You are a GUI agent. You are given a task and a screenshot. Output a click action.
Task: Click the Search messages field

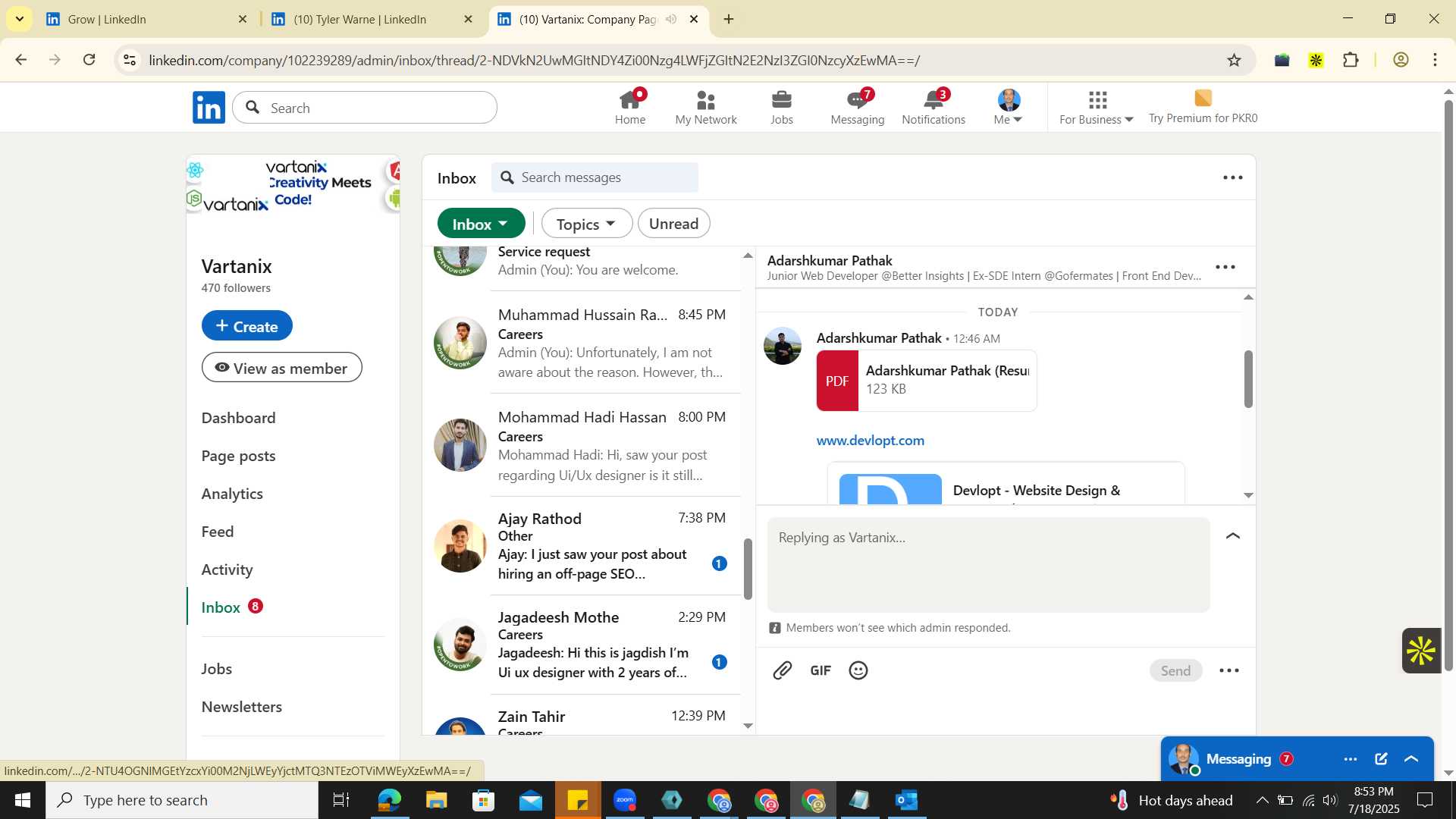pos(595,177)
